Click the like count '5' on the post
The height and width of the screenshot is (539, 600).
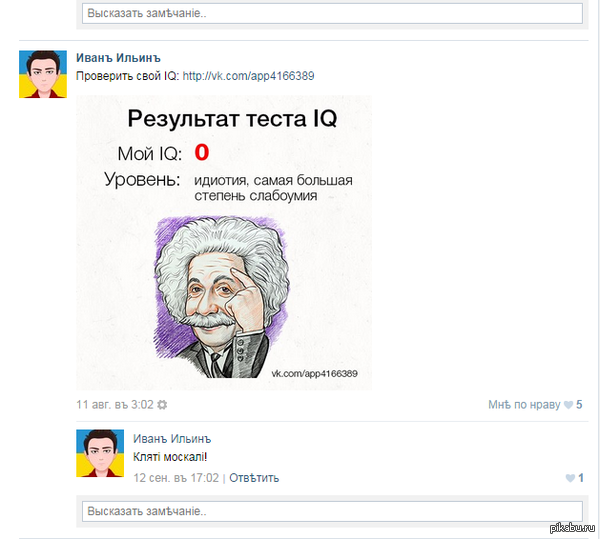click(x=579, y=404)
